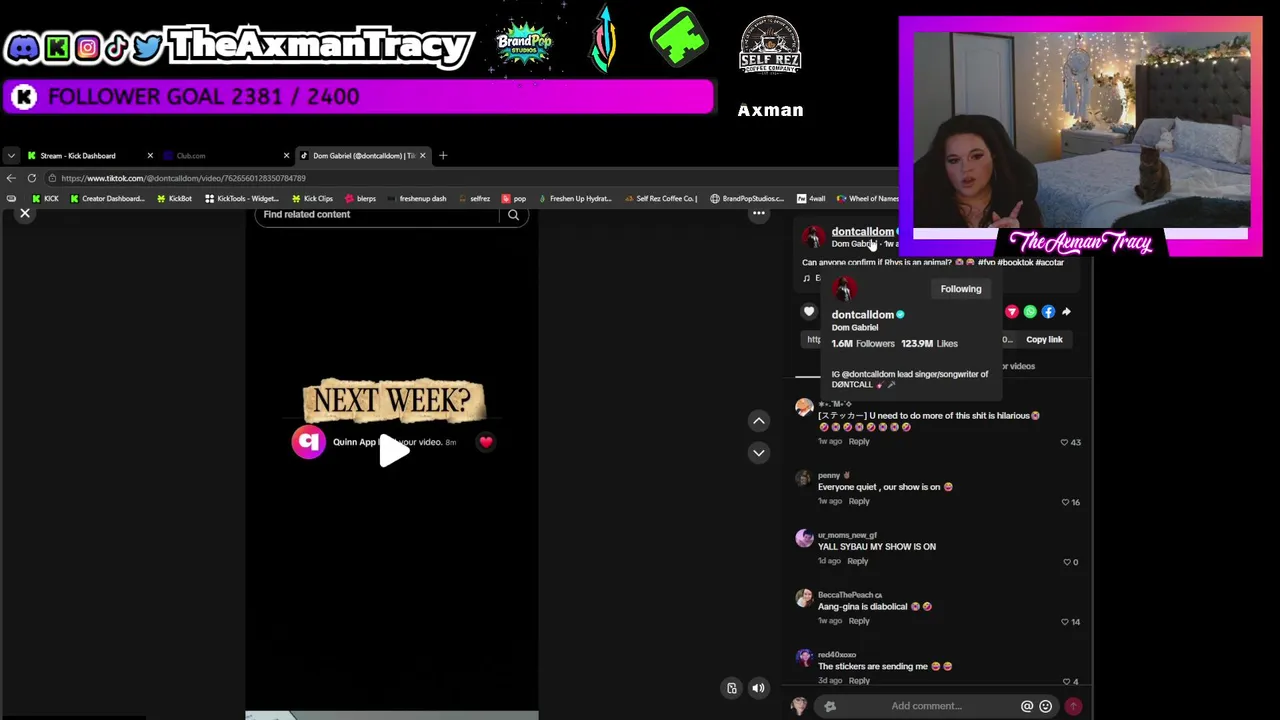Reply to penny's 'Everyone quiet' comment
The image size is (1280, 720).
coord(859,501)
